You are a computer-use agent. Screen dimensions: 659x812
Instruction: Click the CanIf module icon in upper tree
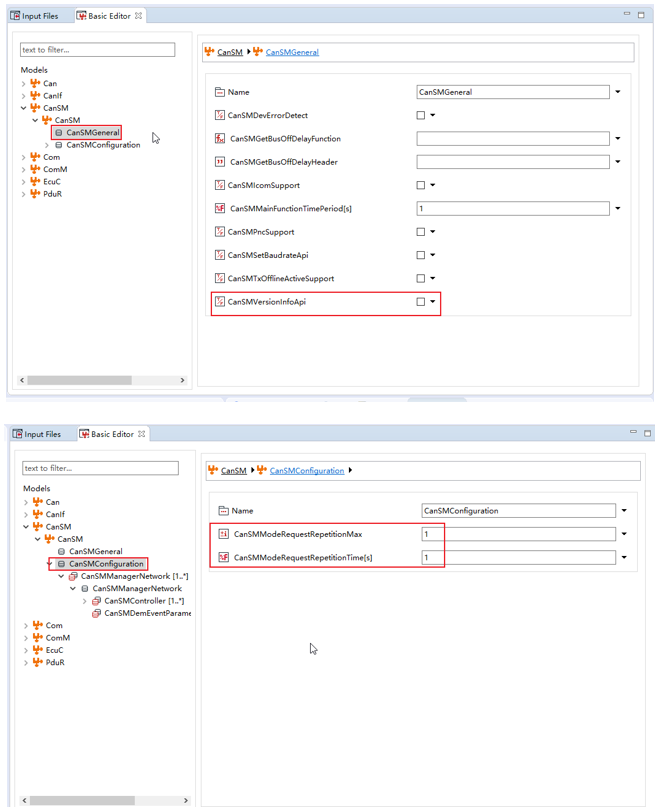coord(35,95)
